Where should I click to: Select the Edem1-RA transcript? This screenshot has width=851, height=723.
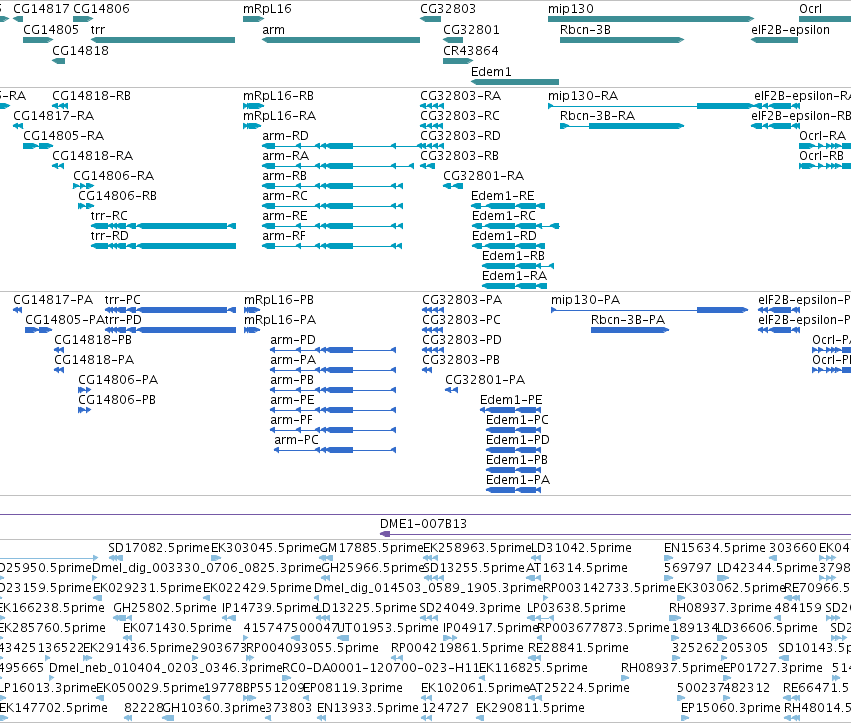514,286
